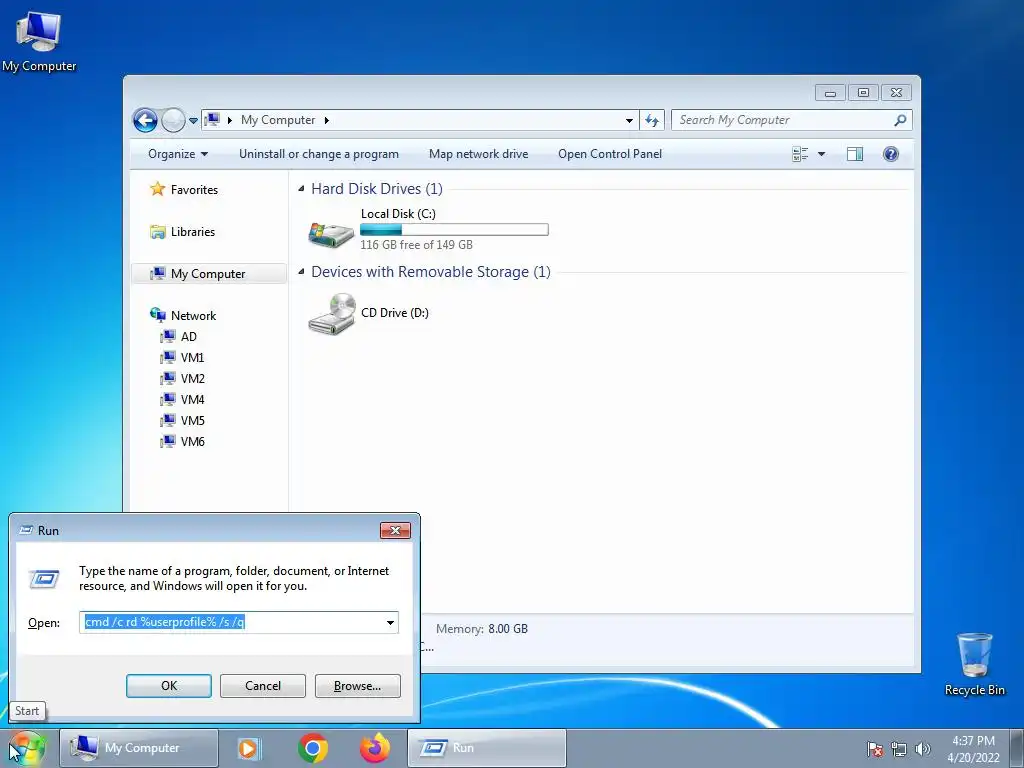Click Open Control Panel
The width and height of the screenshot is (1024, 768).
610,154
